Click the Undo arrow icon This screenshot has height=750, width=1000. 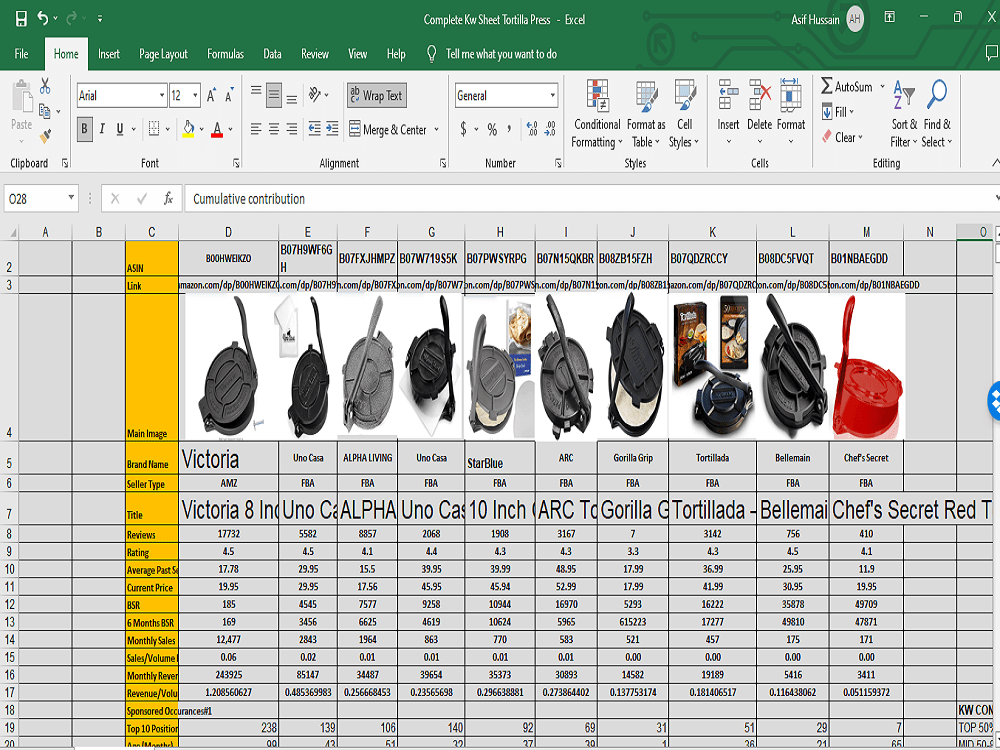pos(42,18)
